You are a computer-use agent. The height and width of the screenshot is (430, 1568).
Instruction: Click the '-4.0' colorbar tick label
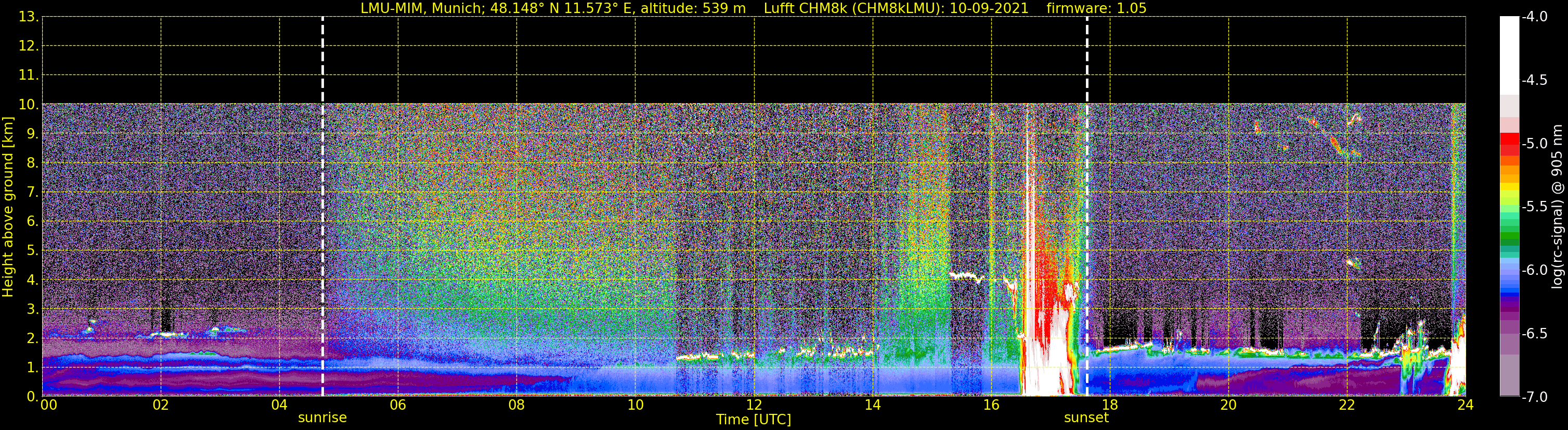(x=1535, y=17)
